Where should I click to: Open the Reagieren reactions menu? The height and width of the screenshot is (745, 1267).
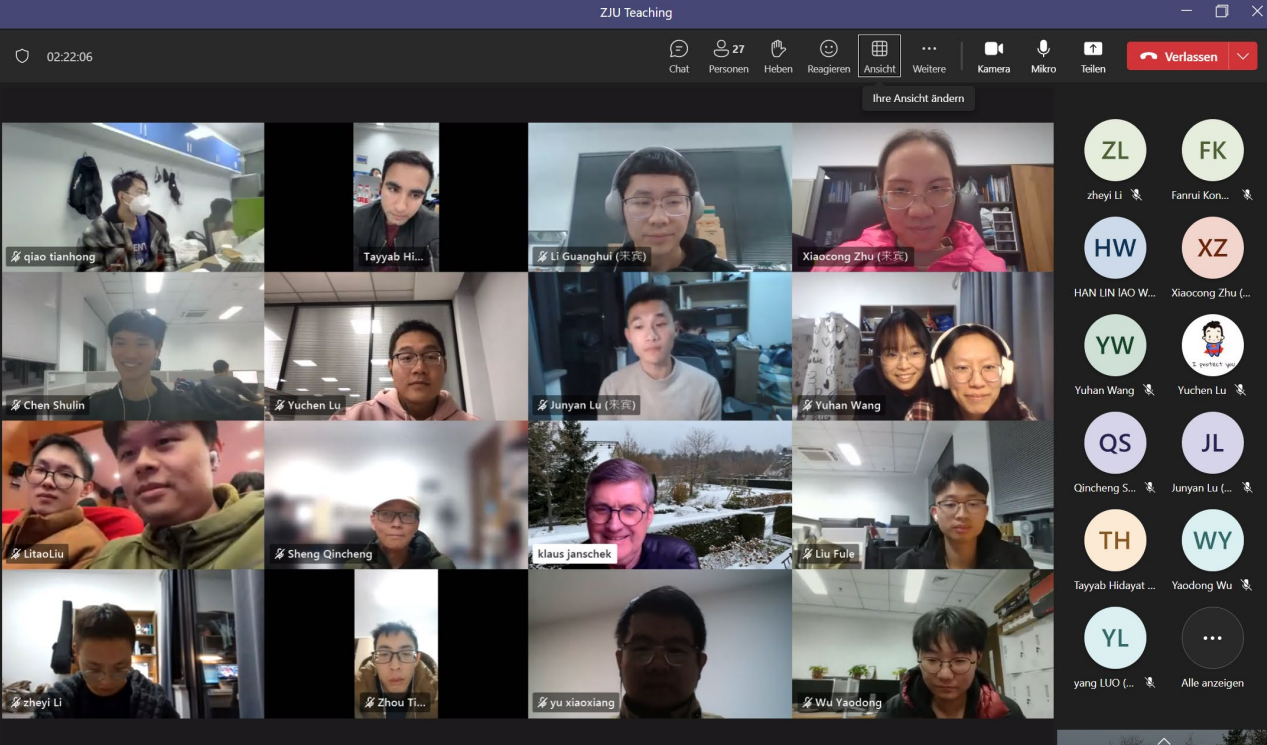[x=828, y=56]
